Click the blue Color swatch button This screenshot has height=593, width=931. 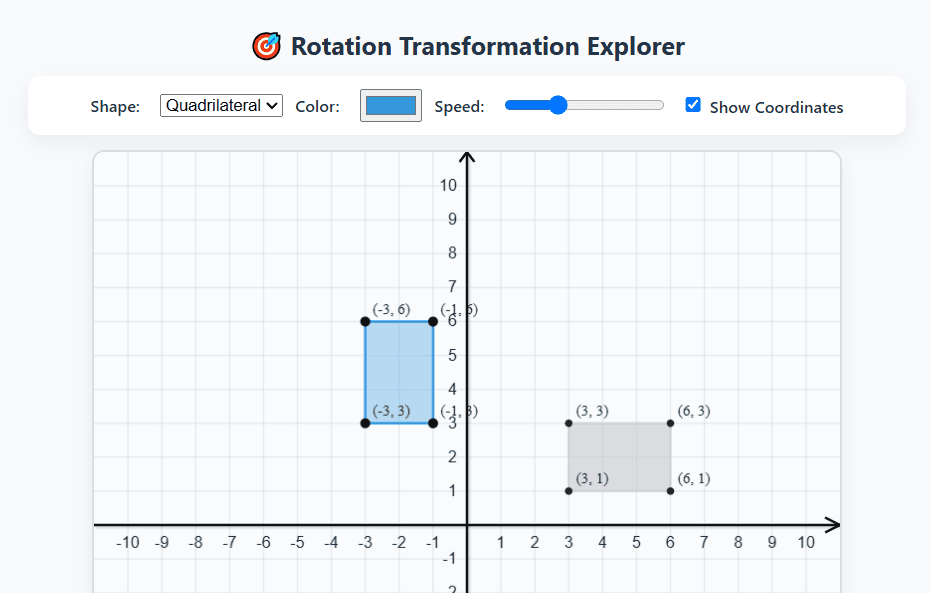(x=390, y=105)
